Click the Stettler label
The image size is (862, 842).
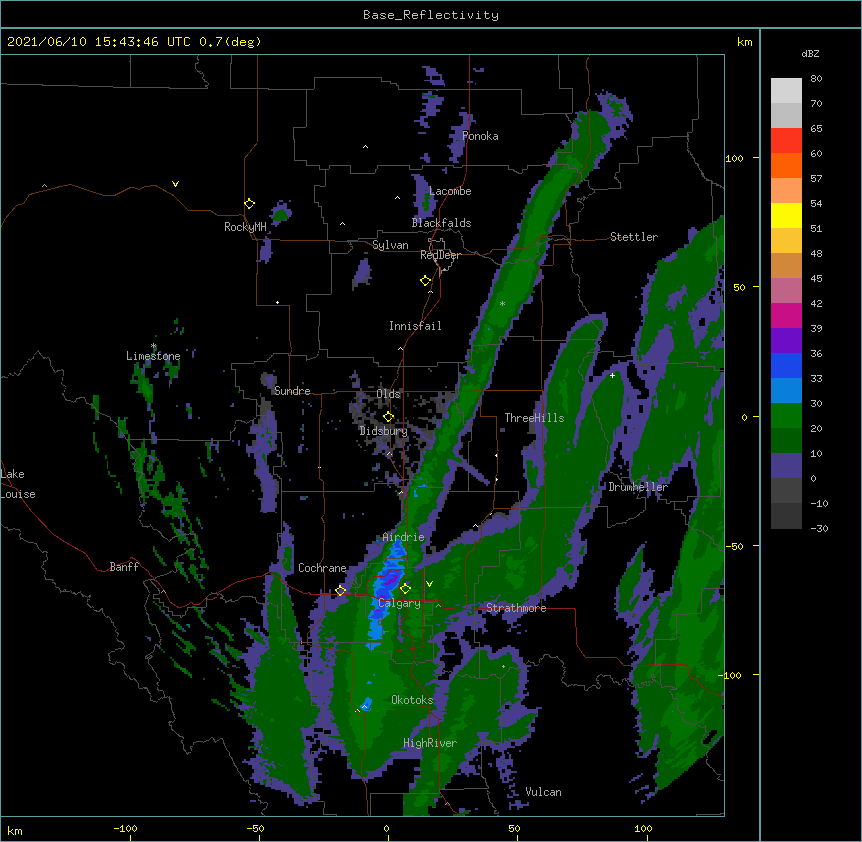[634, 237]
